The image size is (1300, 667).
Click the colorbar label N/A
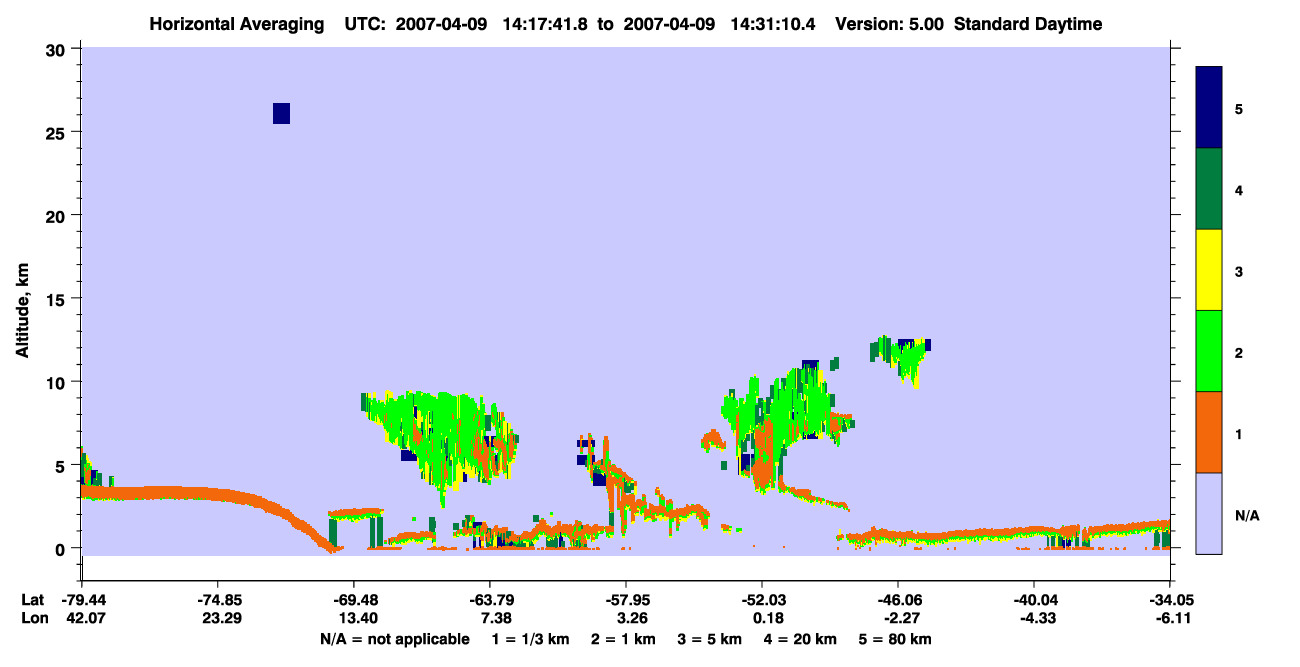(1246, 514)
